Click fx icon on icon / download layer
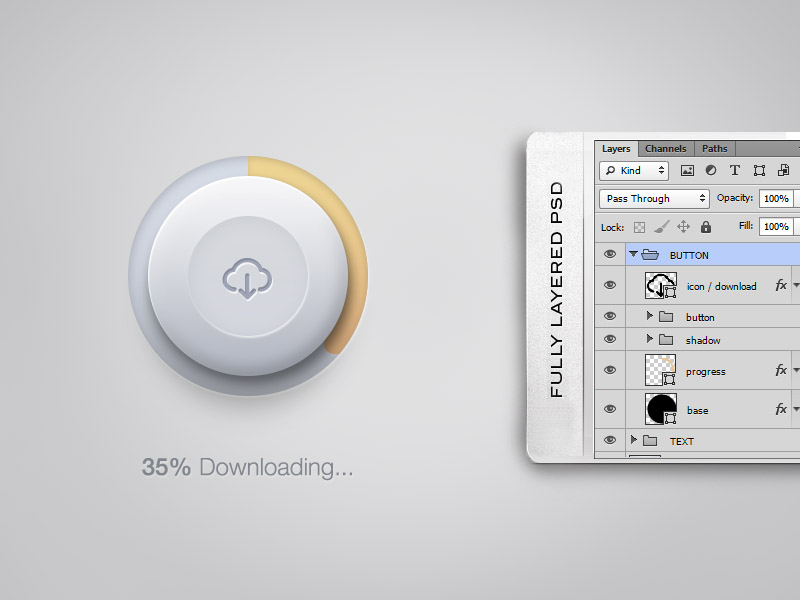800x600 pixels. 781,285
